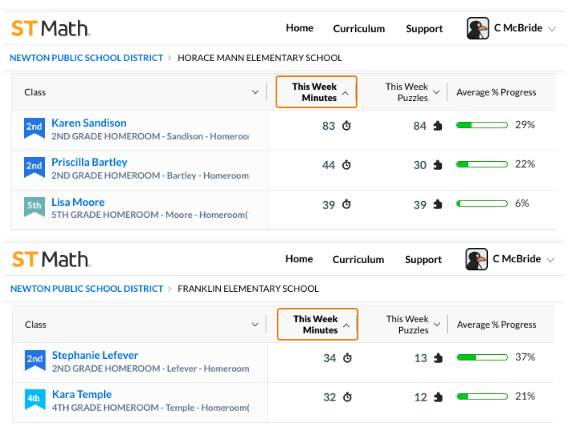
Task: Go to Home in Franklin panel
Action: pyautogui.click(x=299, y=259)
